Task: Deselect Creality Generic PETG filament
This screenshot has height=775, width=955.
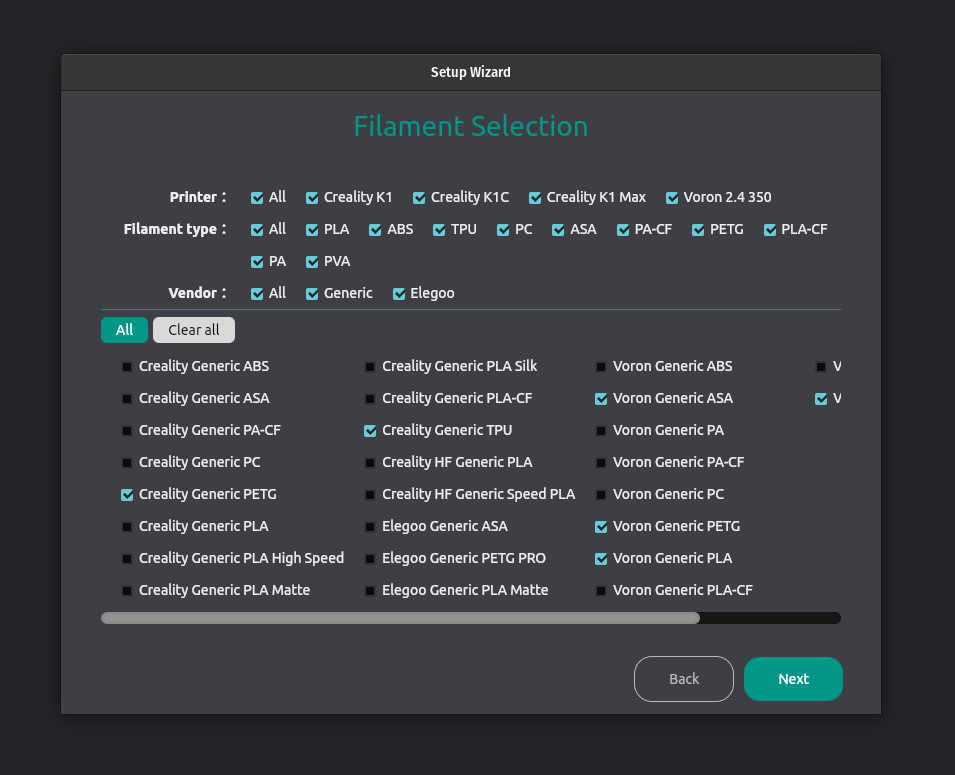Action: coord(127,495)
